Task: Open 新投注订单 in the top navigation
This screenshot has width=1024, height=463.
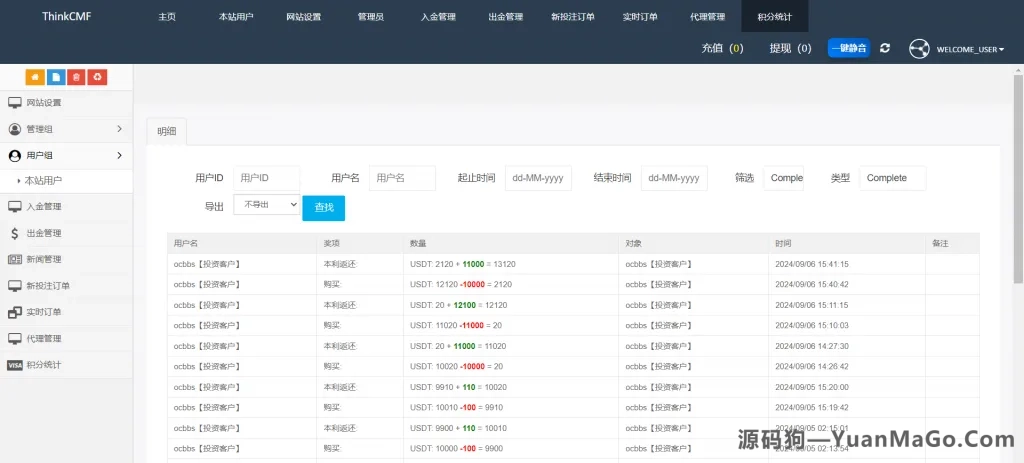Action: 573,17
